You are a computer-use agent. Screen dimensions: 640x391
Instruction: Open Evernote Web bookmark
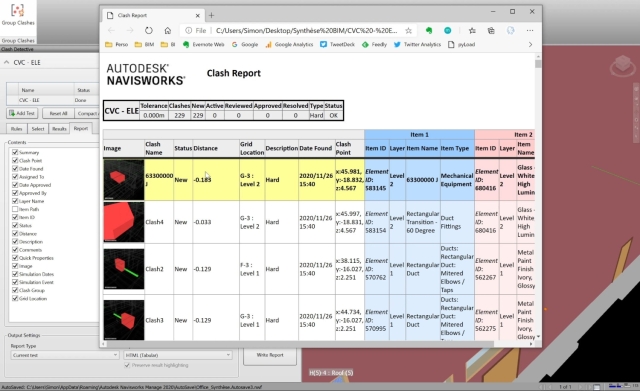203,44
